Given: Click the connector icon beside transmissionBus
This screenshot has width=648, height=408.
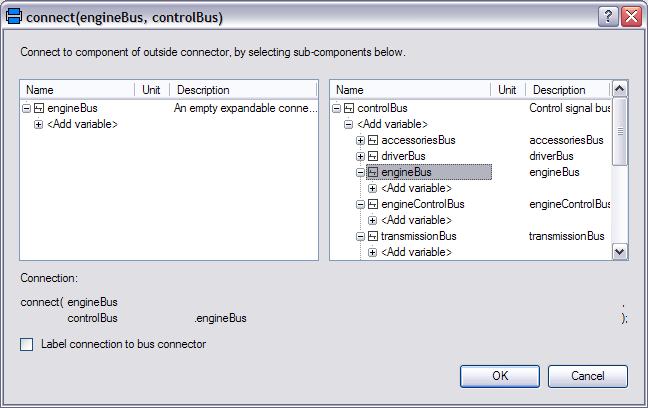Looking at the screenshot, I should (372, 236).
